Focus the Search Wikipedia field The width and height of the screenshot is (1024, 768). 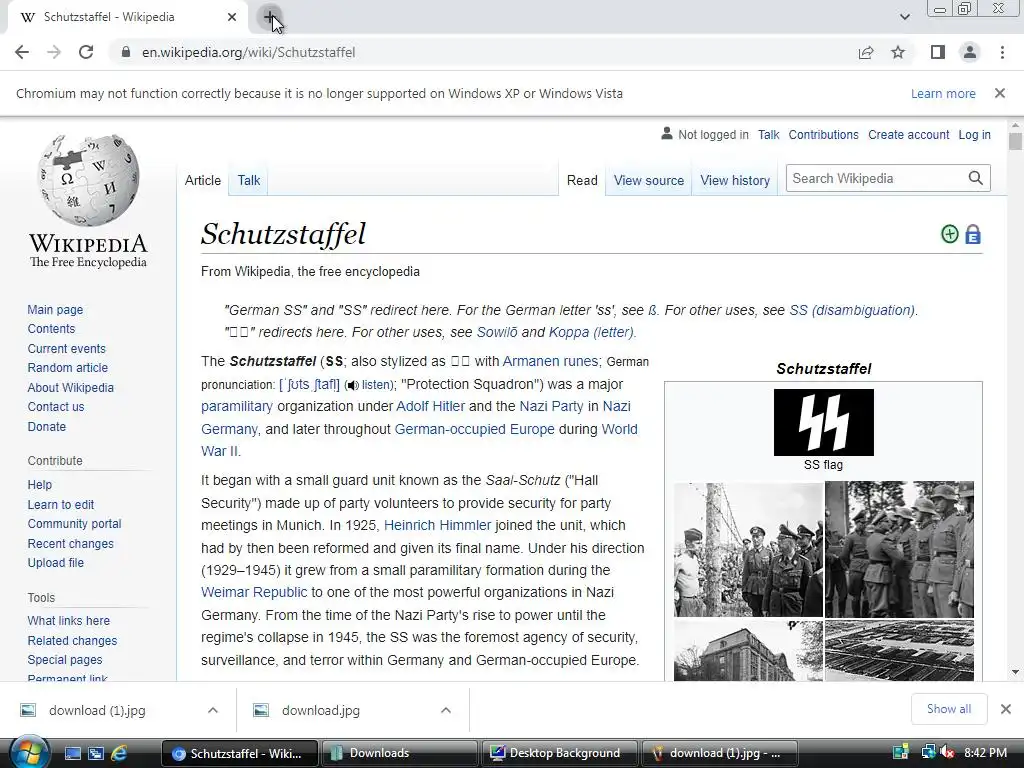tap(875, 178)
